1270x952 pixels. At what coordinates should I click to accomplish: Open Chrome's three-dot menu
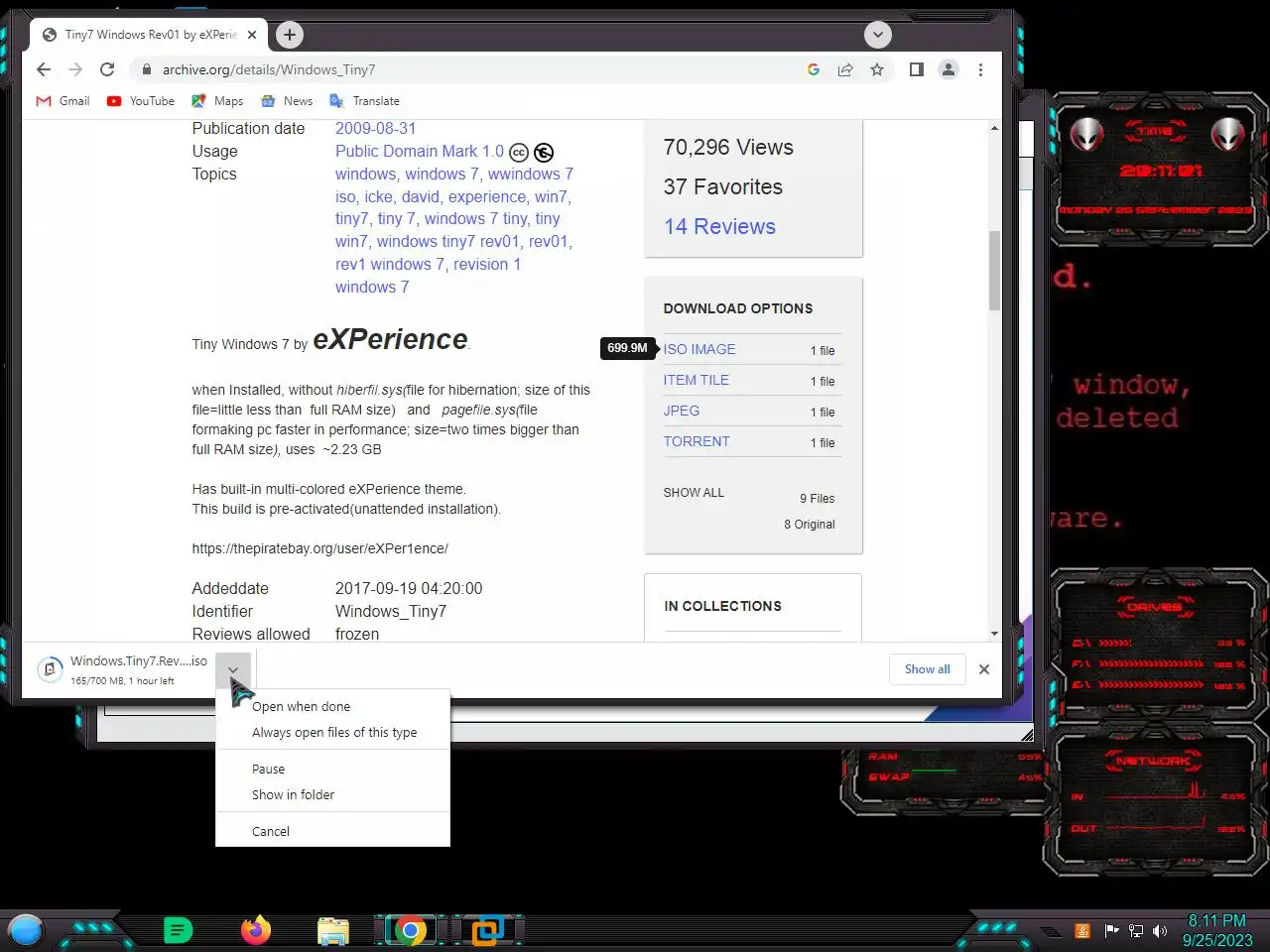[980, 69]
